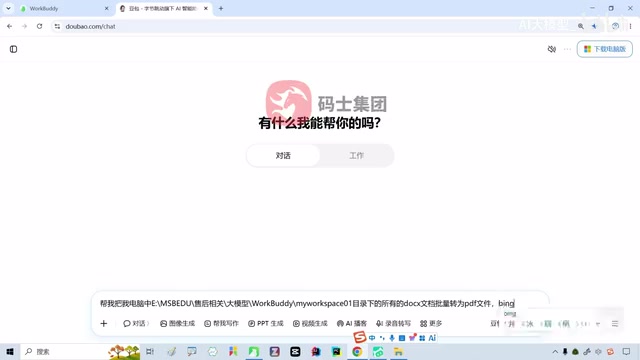This screenshot has height=360, width=640.
Task: Select the AI 播客 podcast tool
Action: pyautogui.click(x=352, y=323)
